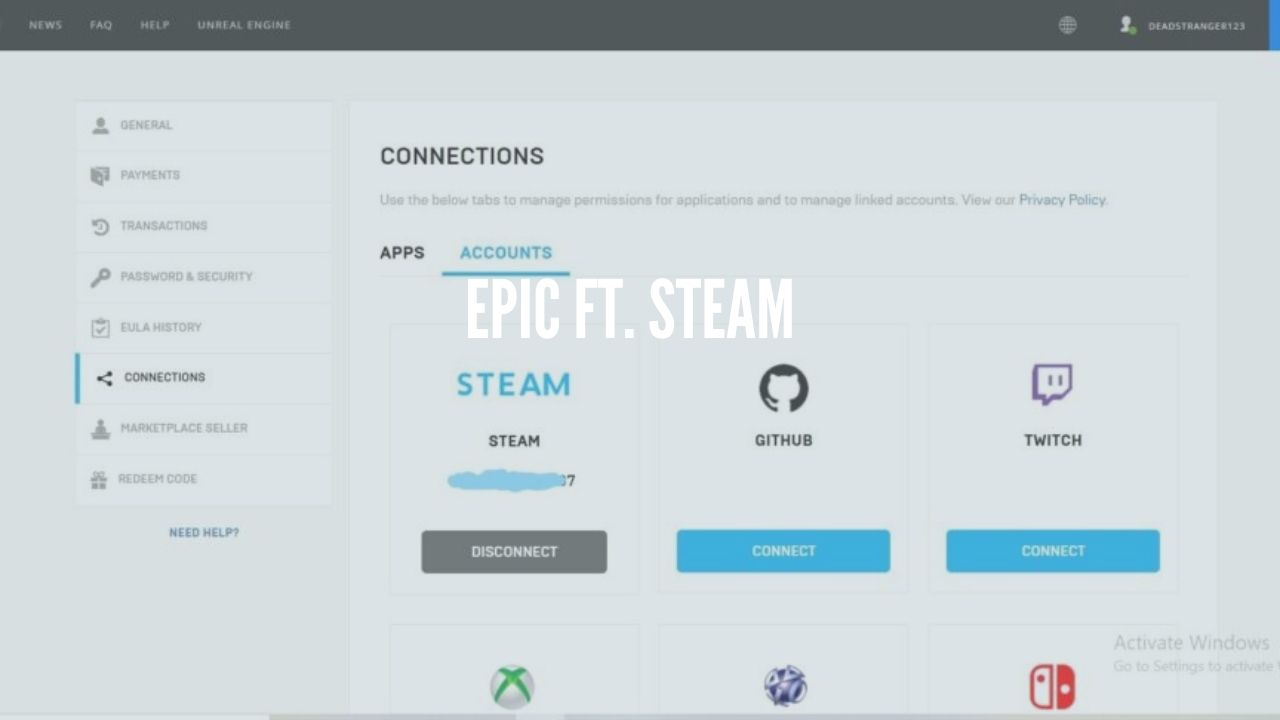Screen dimensions: 1280x720
Task: Disconnect the Steam account
Action: coord(514,552)
